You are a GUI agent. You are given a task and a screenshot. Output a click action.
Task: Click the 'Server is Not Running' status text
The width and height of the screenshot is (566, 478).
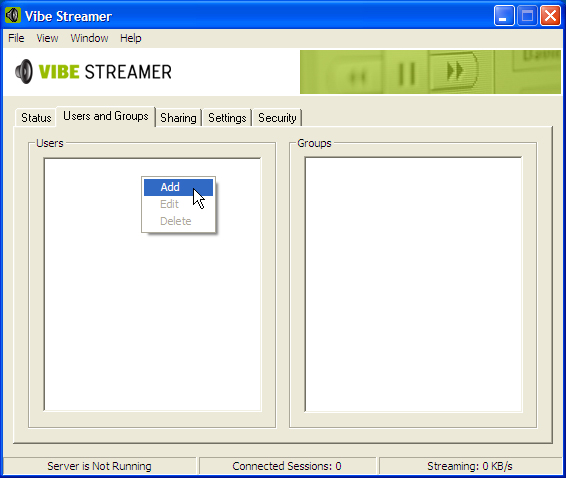(99, 466)
